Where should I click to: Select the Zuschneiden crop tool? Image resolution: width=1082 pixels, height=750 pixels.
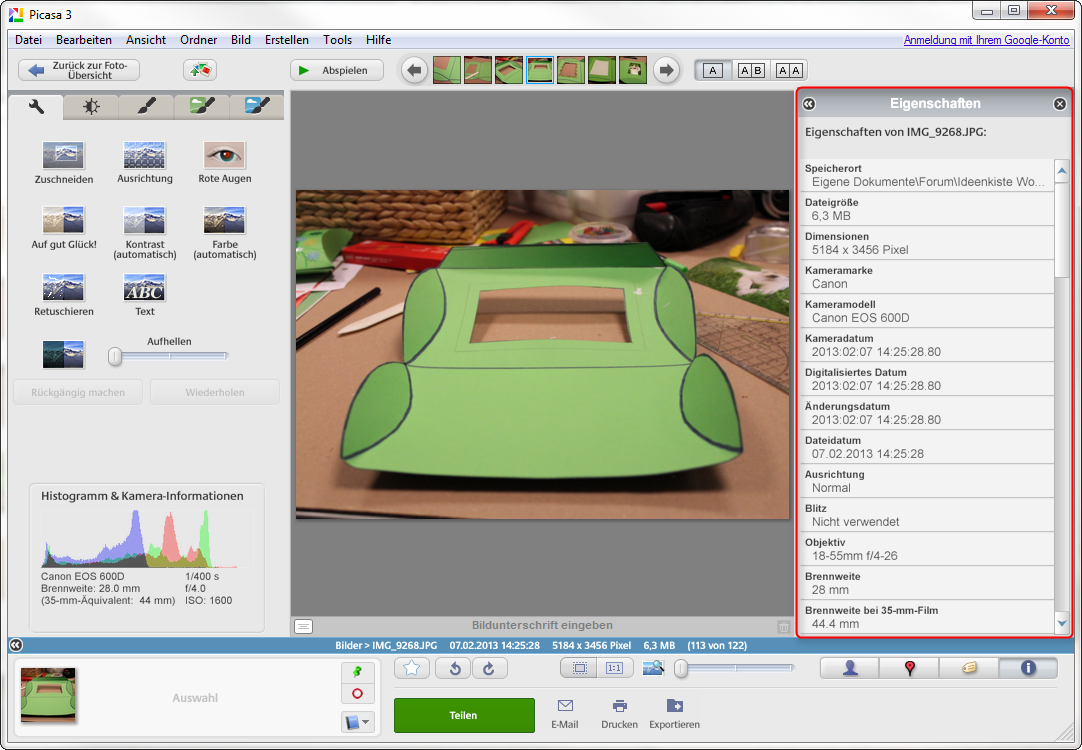tap(64, 156)
